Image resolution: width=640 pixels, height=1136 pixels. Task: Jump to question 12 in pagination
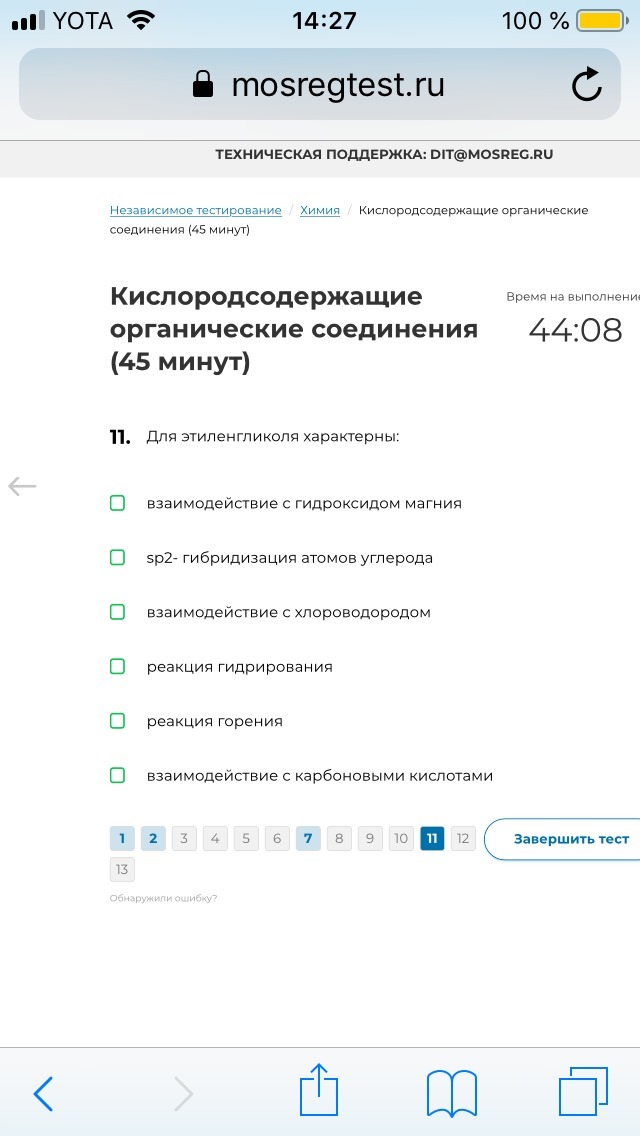click(x=463, y=838)
